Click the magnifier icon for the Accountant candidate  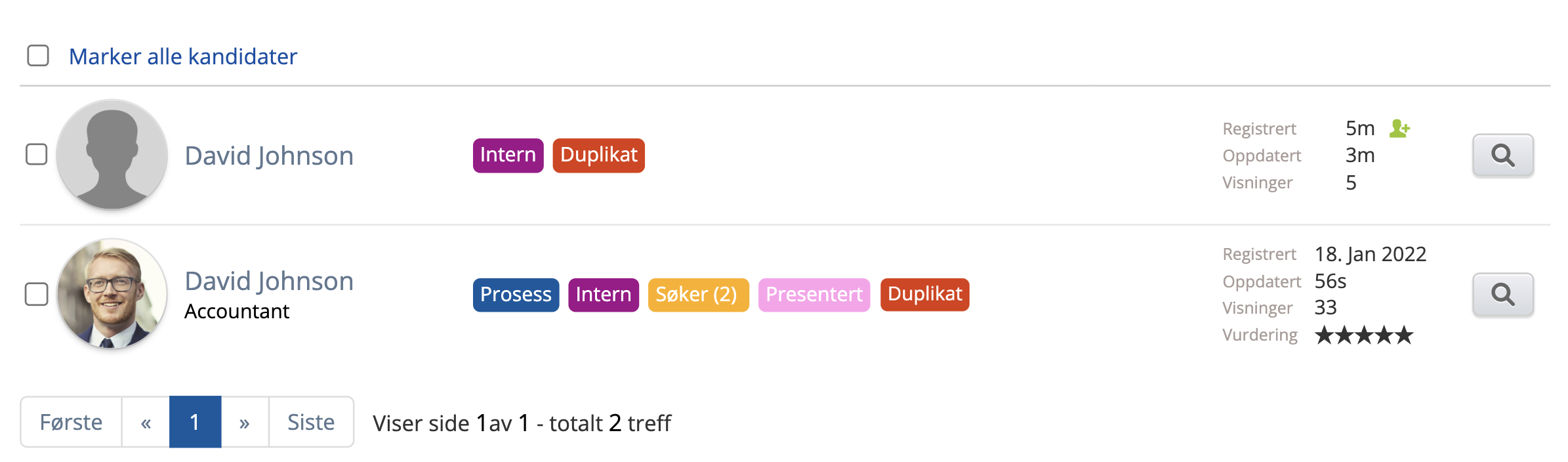(x=1502, y=295)
